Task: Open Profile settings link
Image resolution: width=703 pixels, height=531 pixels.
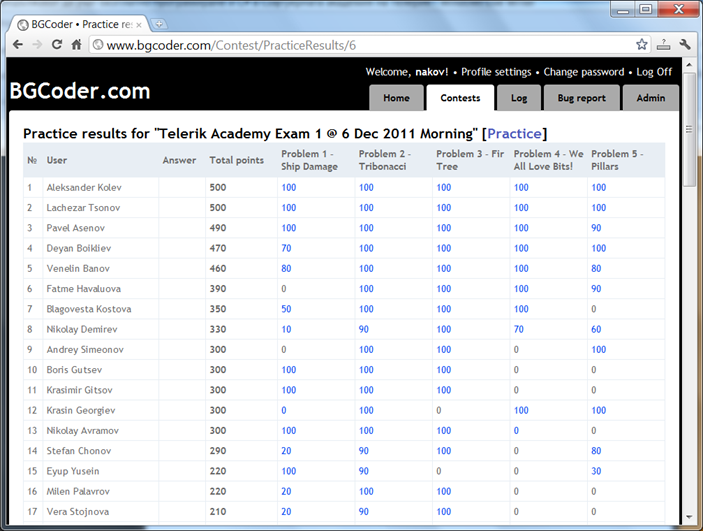Action: pyautogui.click(x=496, y=72)
